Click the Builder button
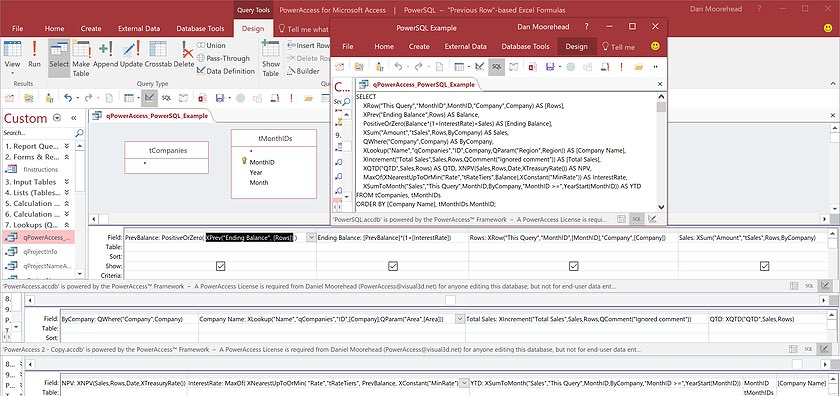 (x=303, y=71)
